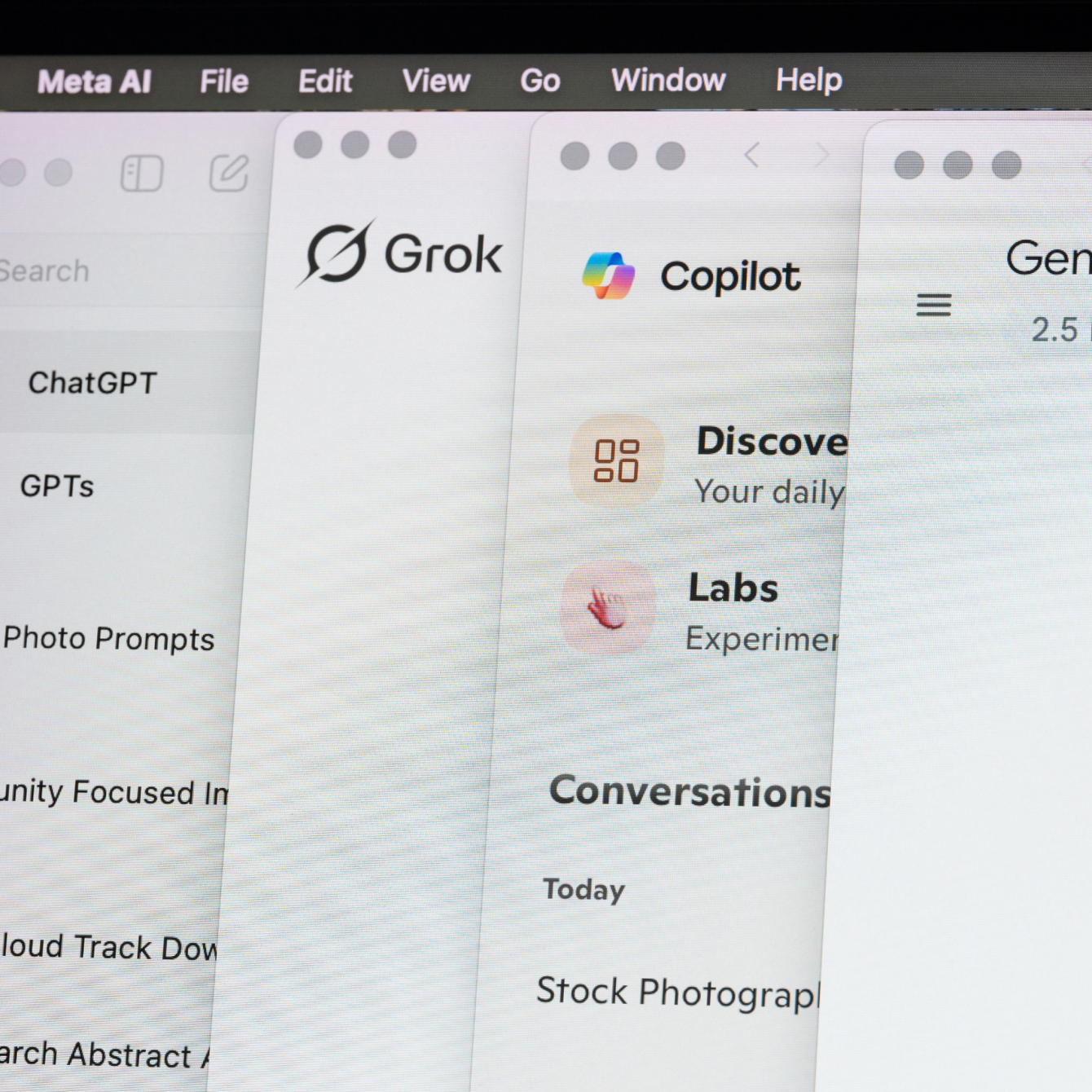Click the Copilot window zoom dot
The width and height of the screenshot is (1092, 1092).
[x=671, y=156]
